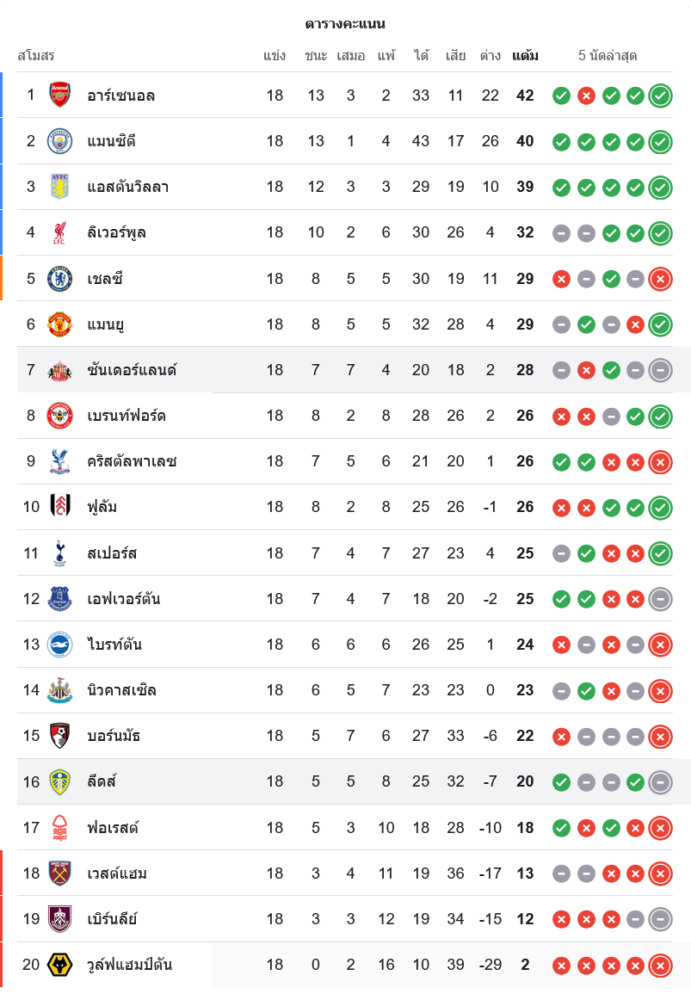The height and width of the screenshot is (1000, 691).
Task: Click the Chelsea club crest icon
Action: [60, 278]
